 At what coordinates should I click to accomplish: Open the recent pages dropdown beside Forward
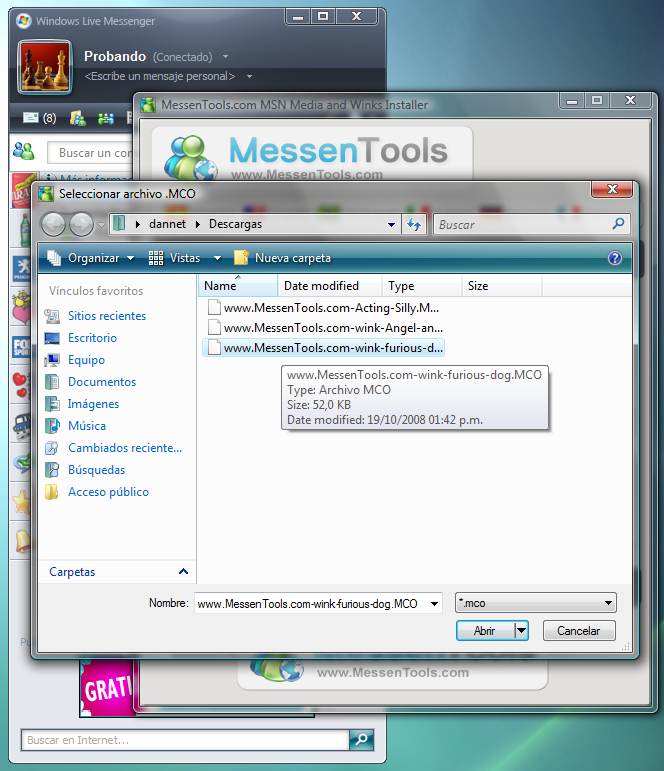101,225
